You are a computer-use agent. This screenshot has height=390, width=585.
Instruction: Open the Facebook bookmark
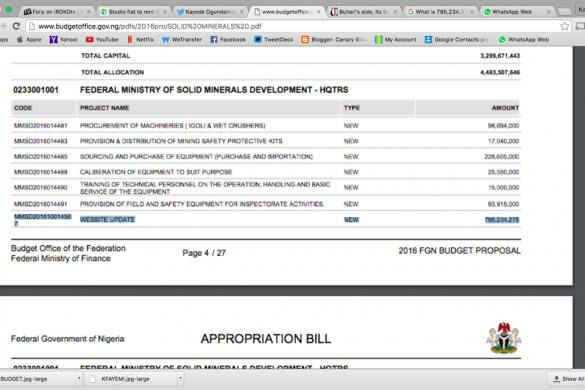tap(228, 39)
